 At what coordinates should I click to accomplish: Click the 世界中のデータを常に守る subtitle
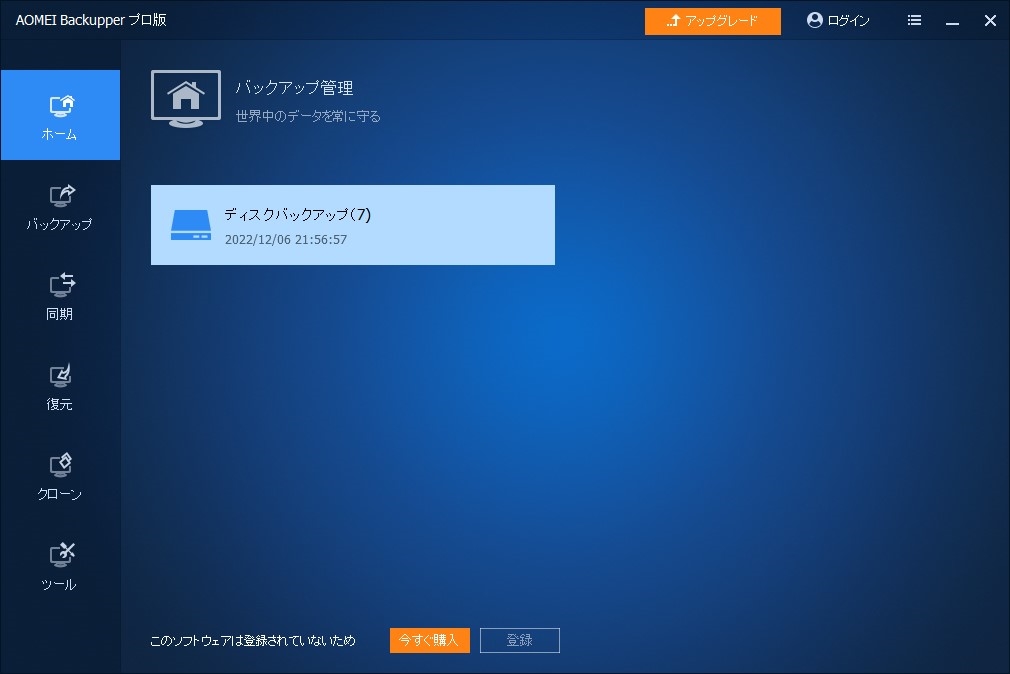308,116
